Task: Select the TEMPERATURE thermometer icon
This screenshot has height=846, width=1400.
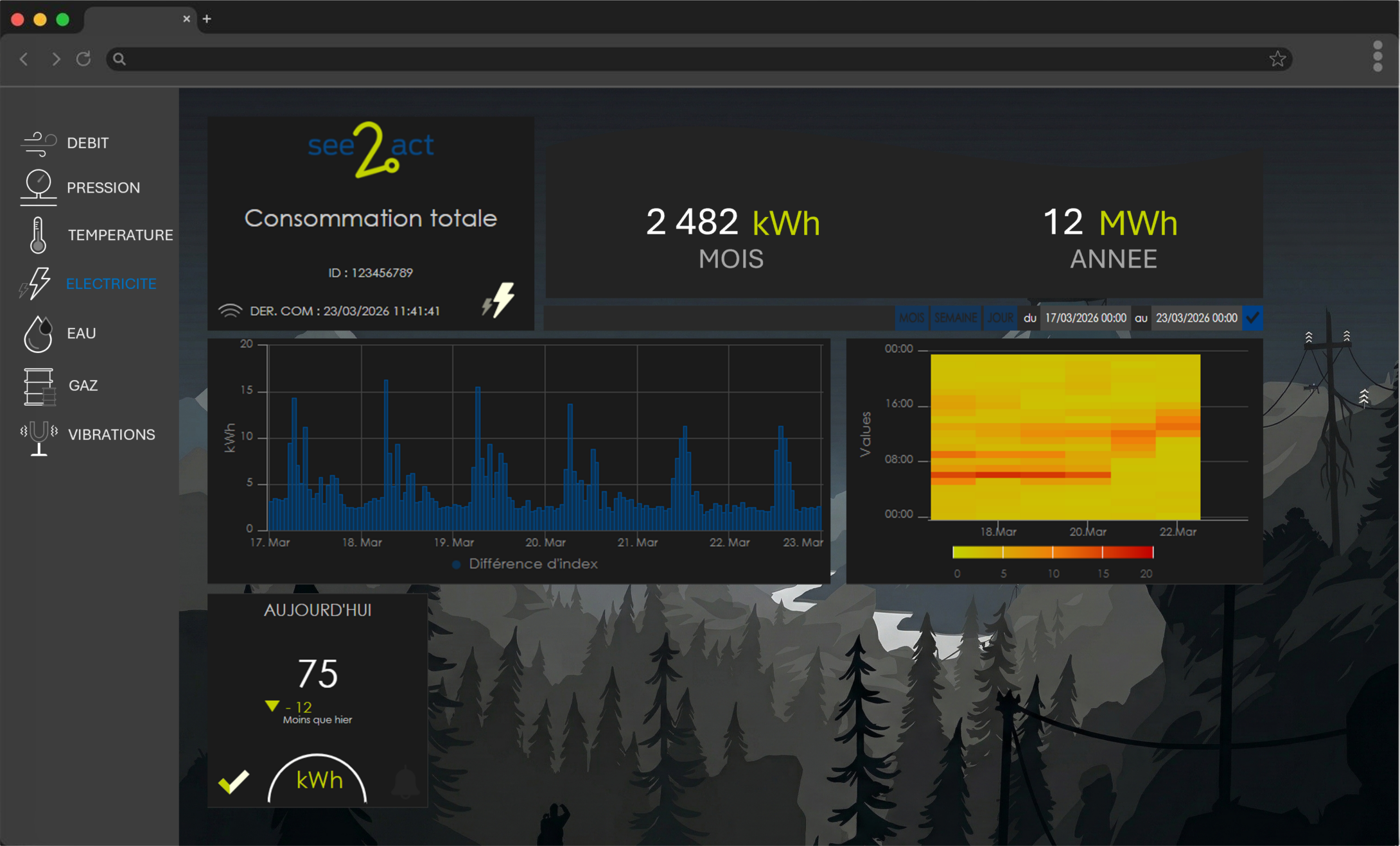Action: [x=38, y=235]
